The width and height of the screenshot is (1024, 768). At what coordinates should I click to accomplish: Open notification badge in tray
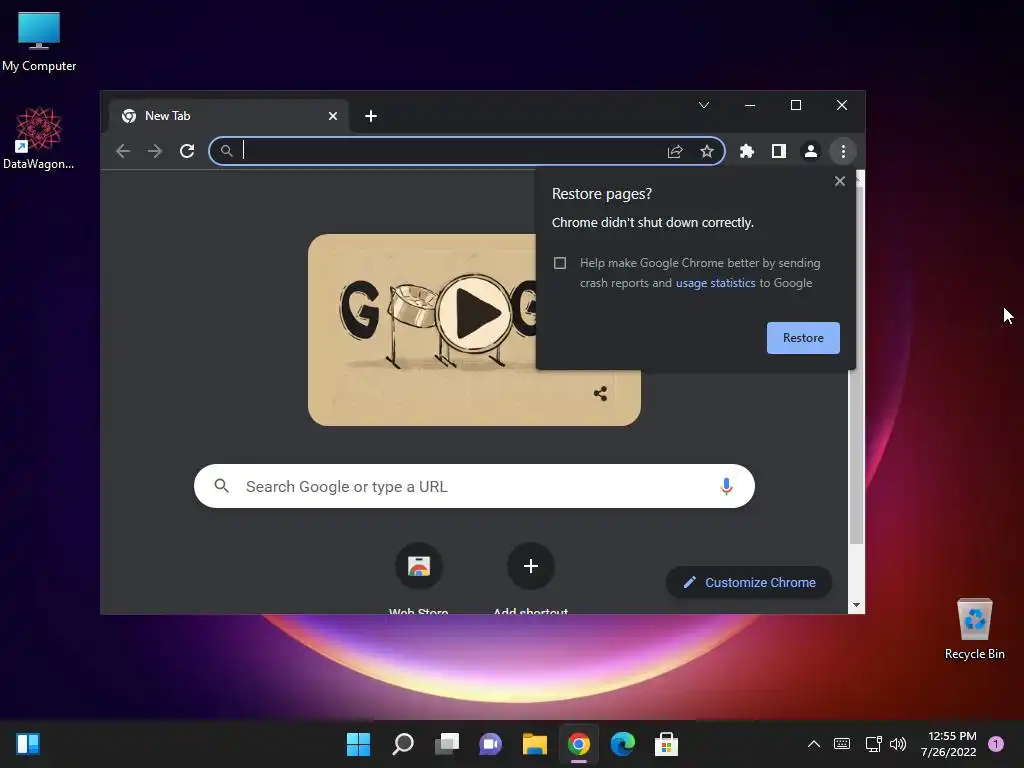click(x=996, y=744)
